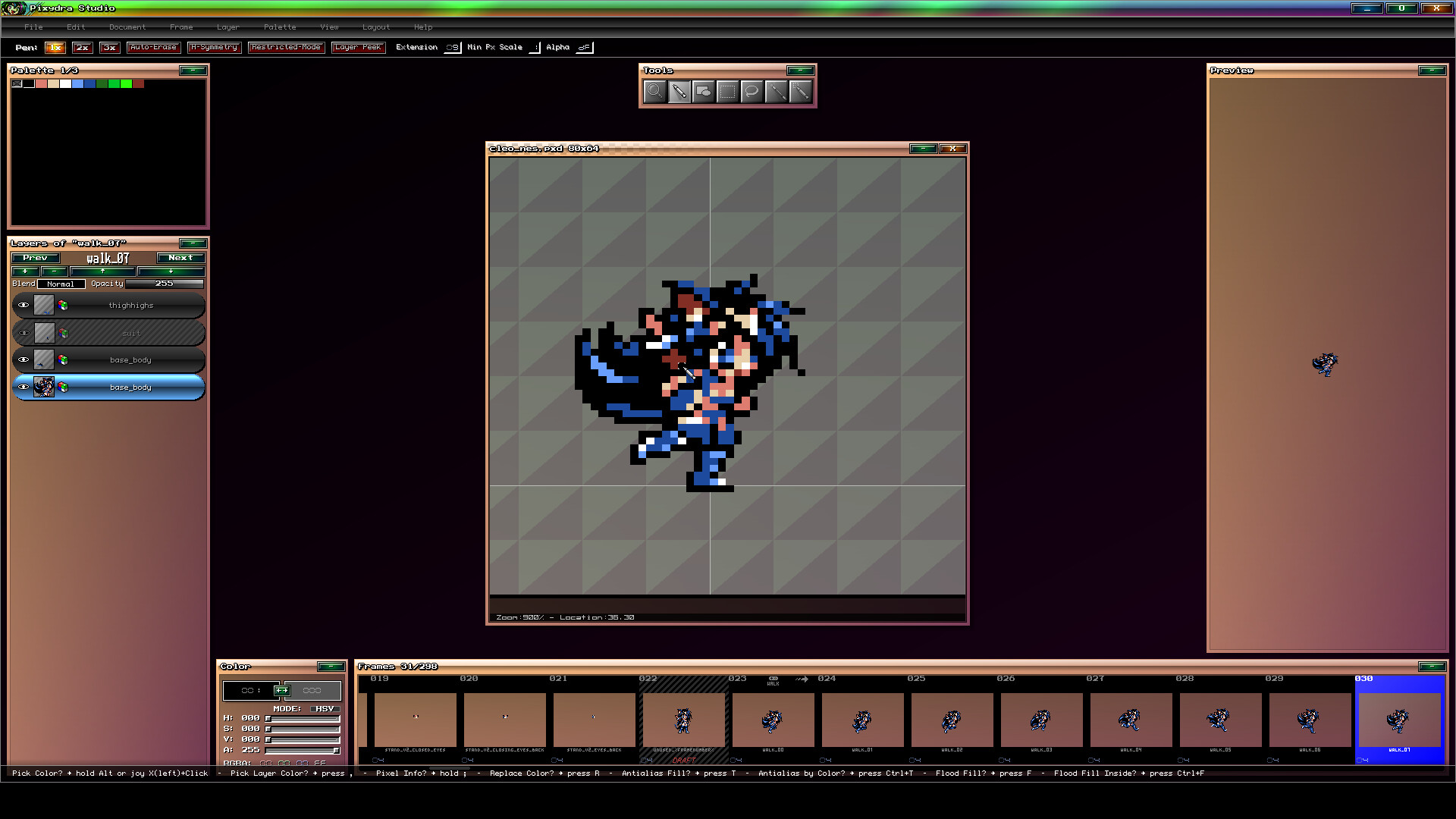Toggle visibility of selected base_body layer
The width and height of the screenshot is (1456, 819).
[24, 388]
